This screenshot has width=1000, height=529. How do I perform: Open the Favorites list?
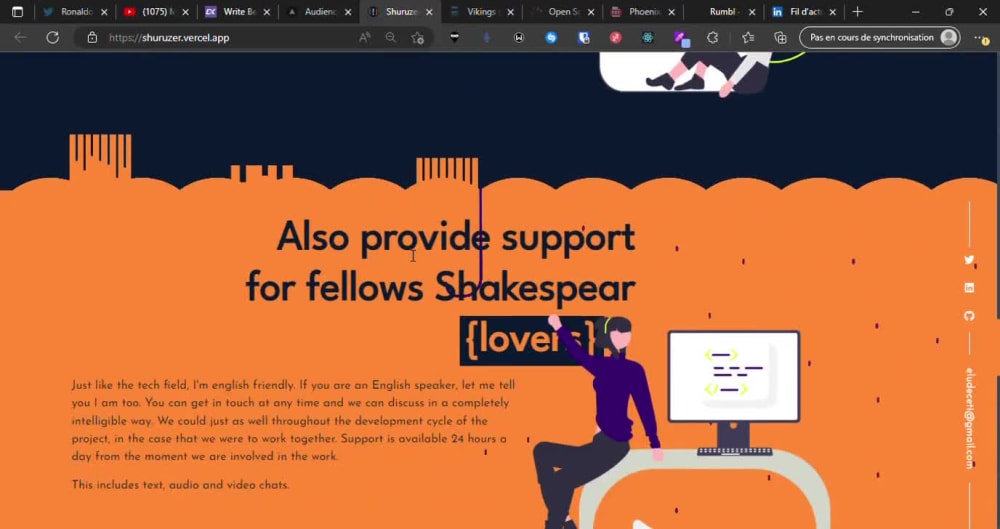pyautogui.click(x=748, y=38)
